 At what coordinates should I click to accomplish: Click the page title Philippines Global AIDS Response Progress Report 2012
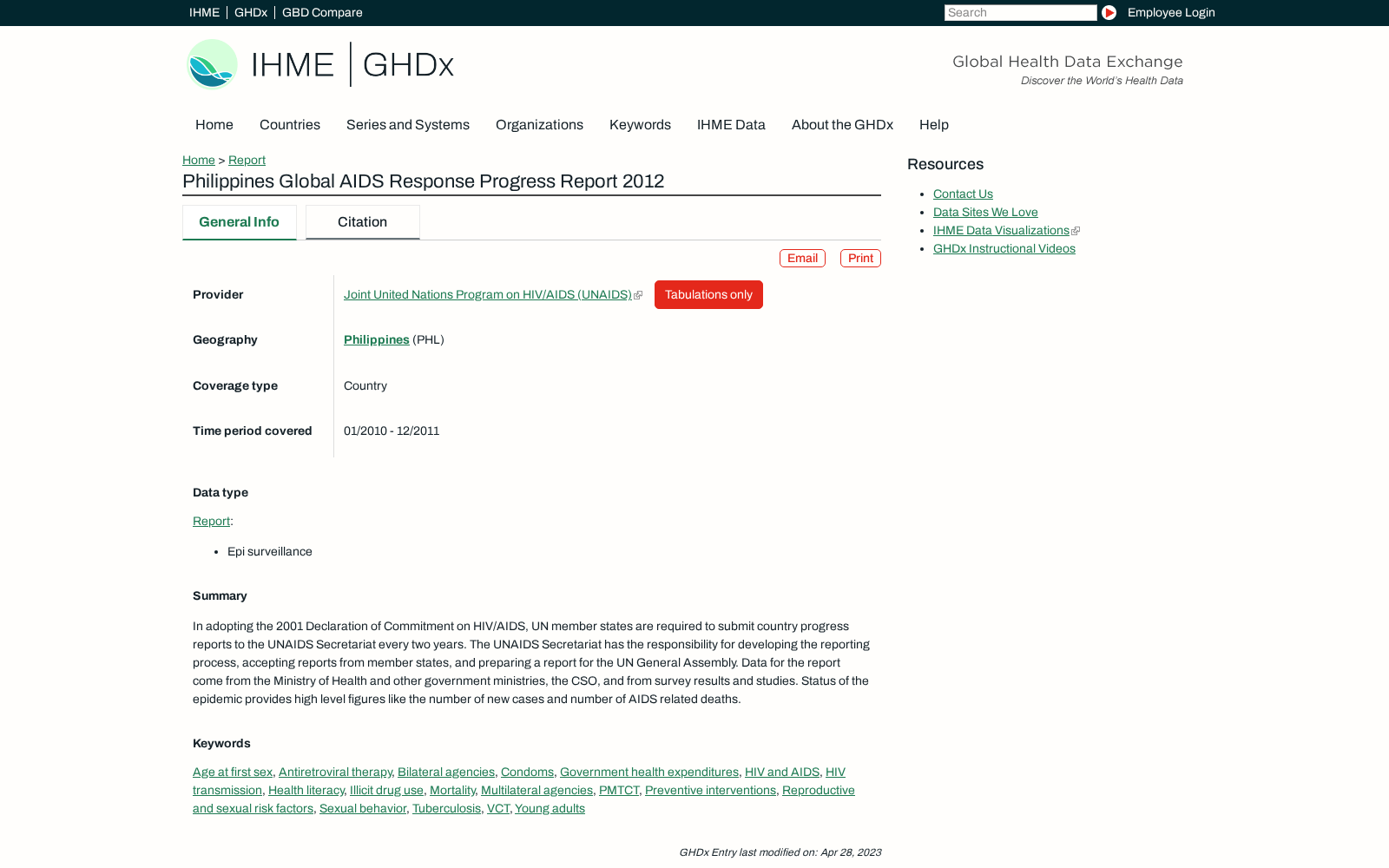click(x=423, y=181)
